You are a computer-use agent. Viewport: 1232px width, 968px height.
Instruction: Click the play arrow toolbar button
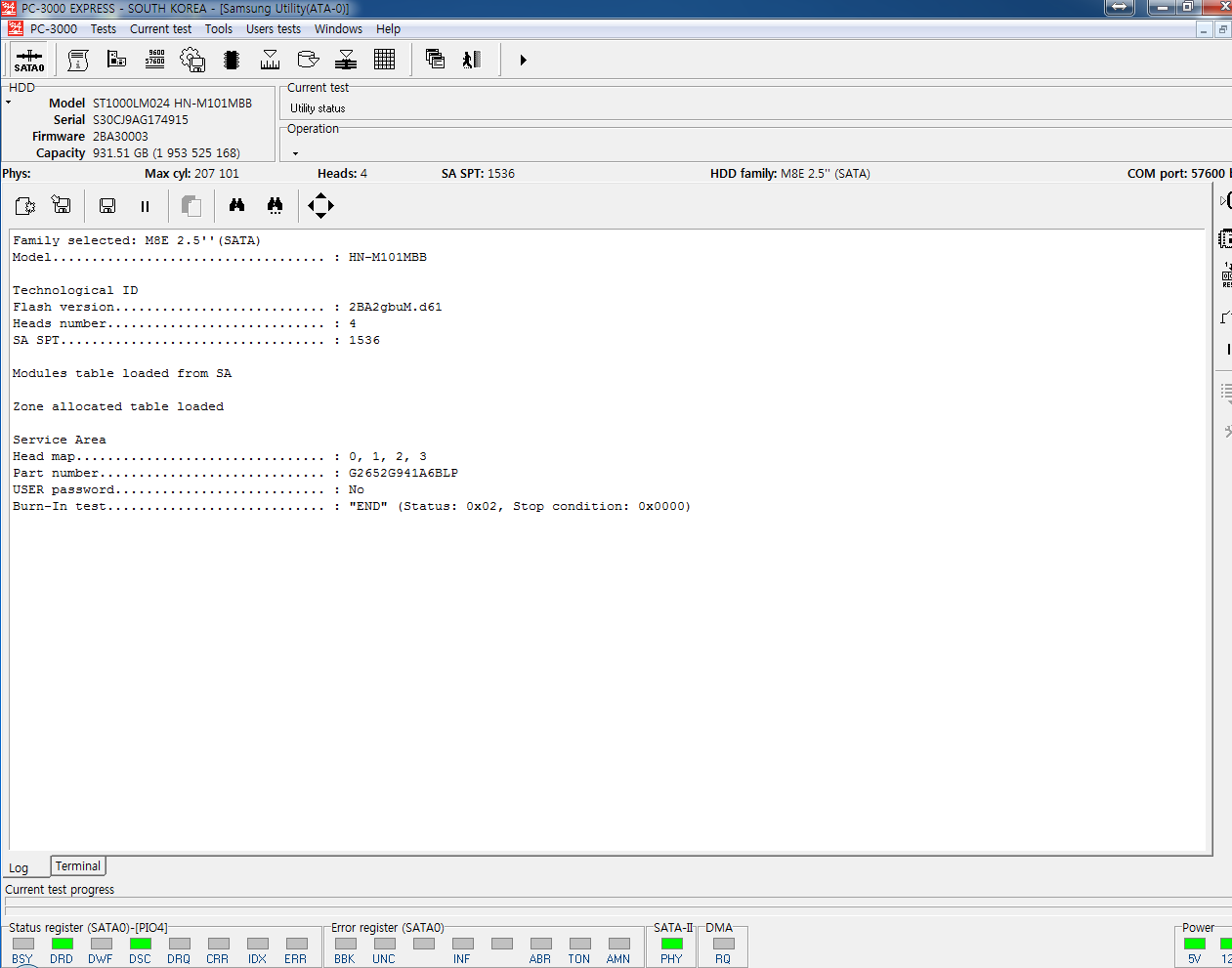coord(523,61)
